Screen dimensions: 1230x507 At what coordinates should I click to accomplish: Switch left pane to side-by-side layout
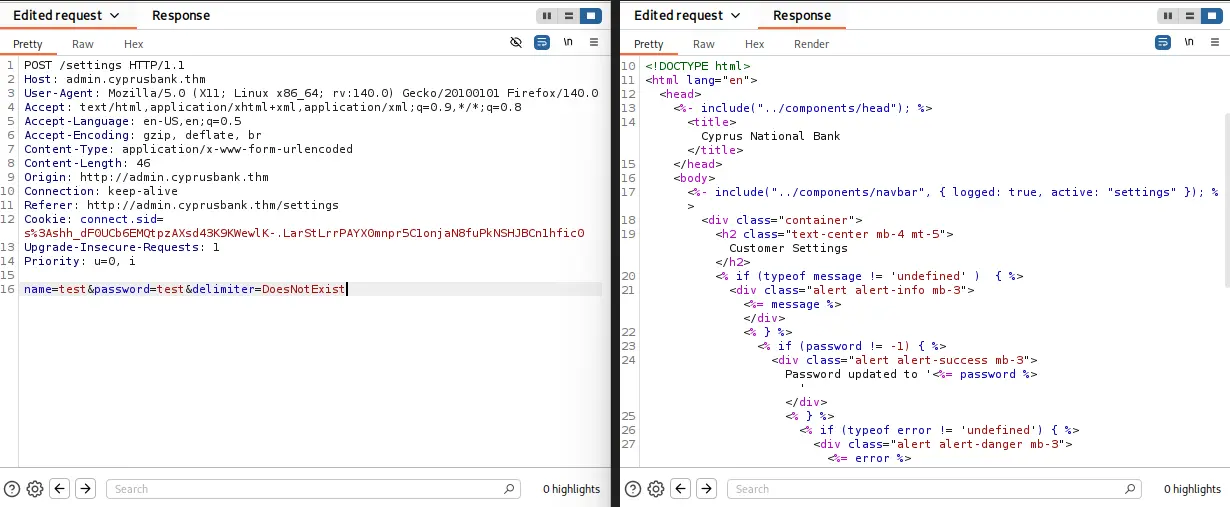click(x=546, y=16)
